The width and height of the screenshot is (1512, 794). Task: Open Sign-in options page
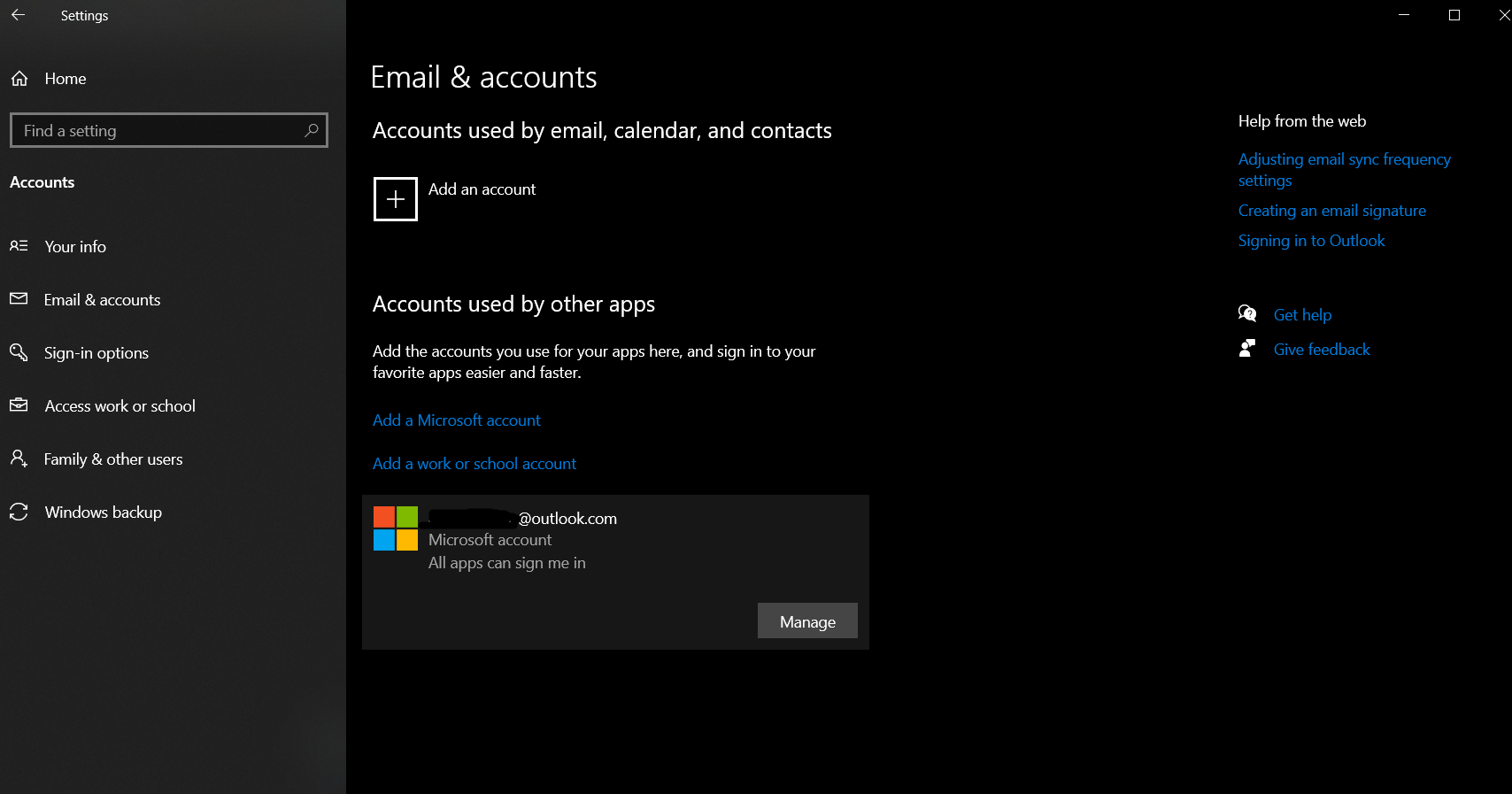click(x=96, y=353)
